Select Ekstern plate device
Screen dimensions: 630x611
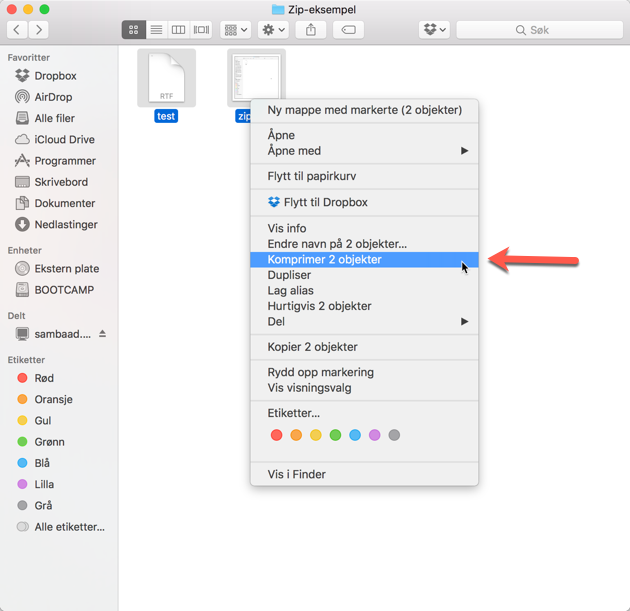[x=66, y=268]
